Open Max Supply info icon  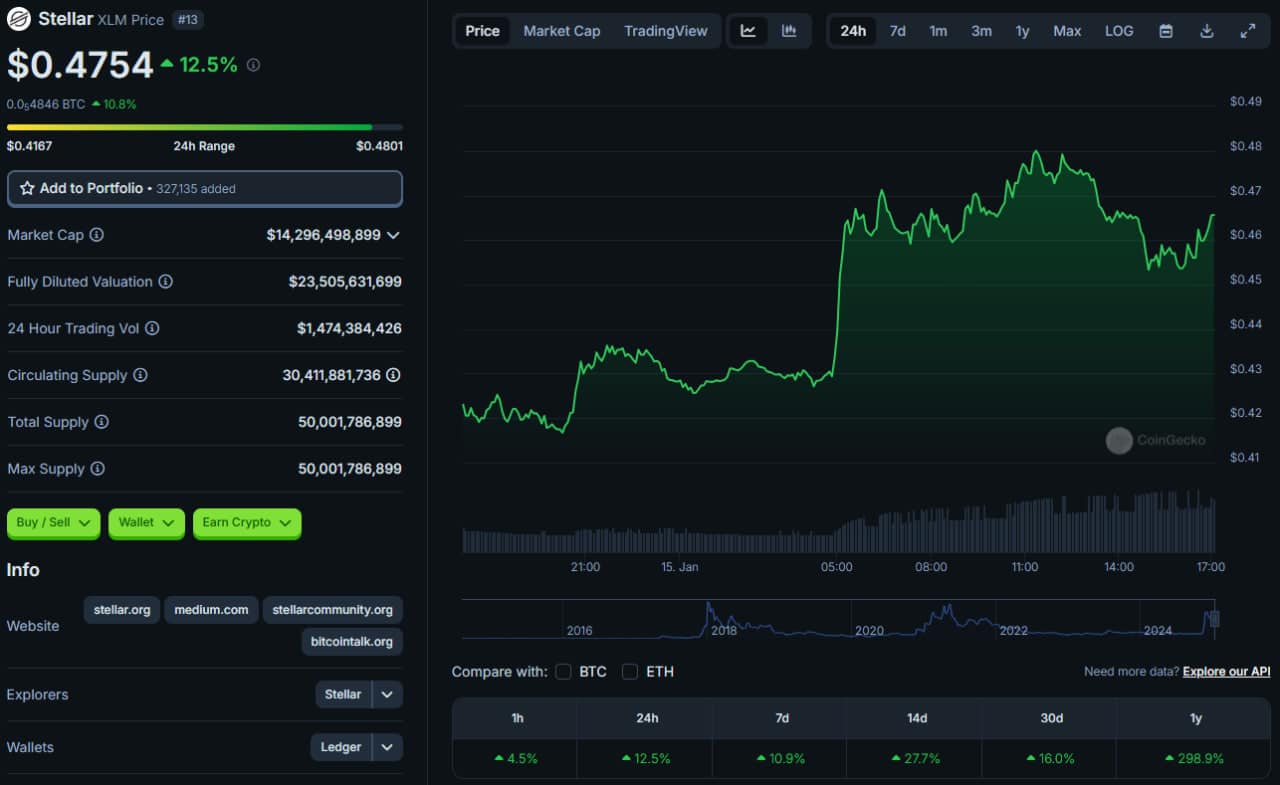coord(97,469)
